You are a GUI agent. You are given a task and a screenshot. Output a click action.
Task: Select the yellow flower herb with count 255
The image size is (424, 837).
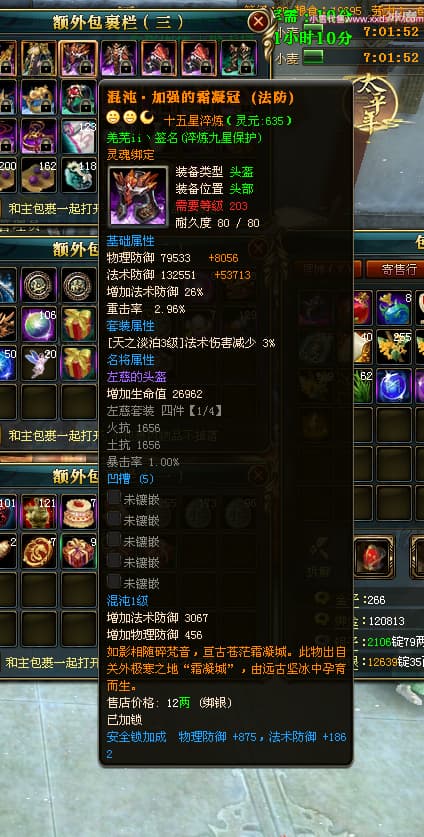click(394, 346)
